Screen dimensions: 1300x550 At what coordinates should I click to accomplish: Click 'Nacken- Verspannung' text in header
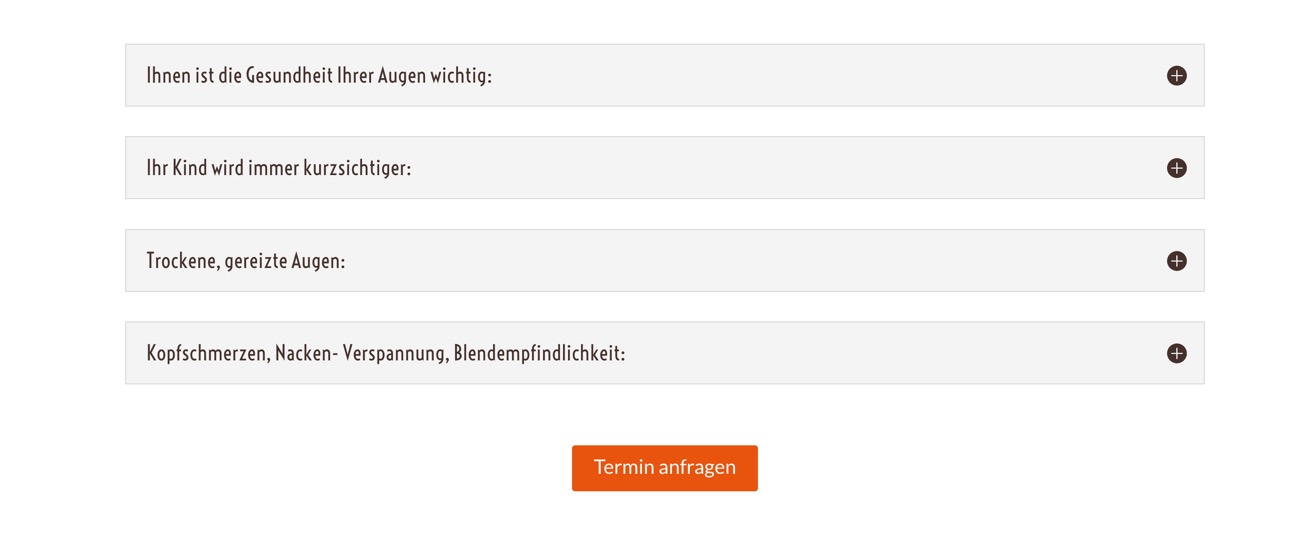tap(361, 354)
